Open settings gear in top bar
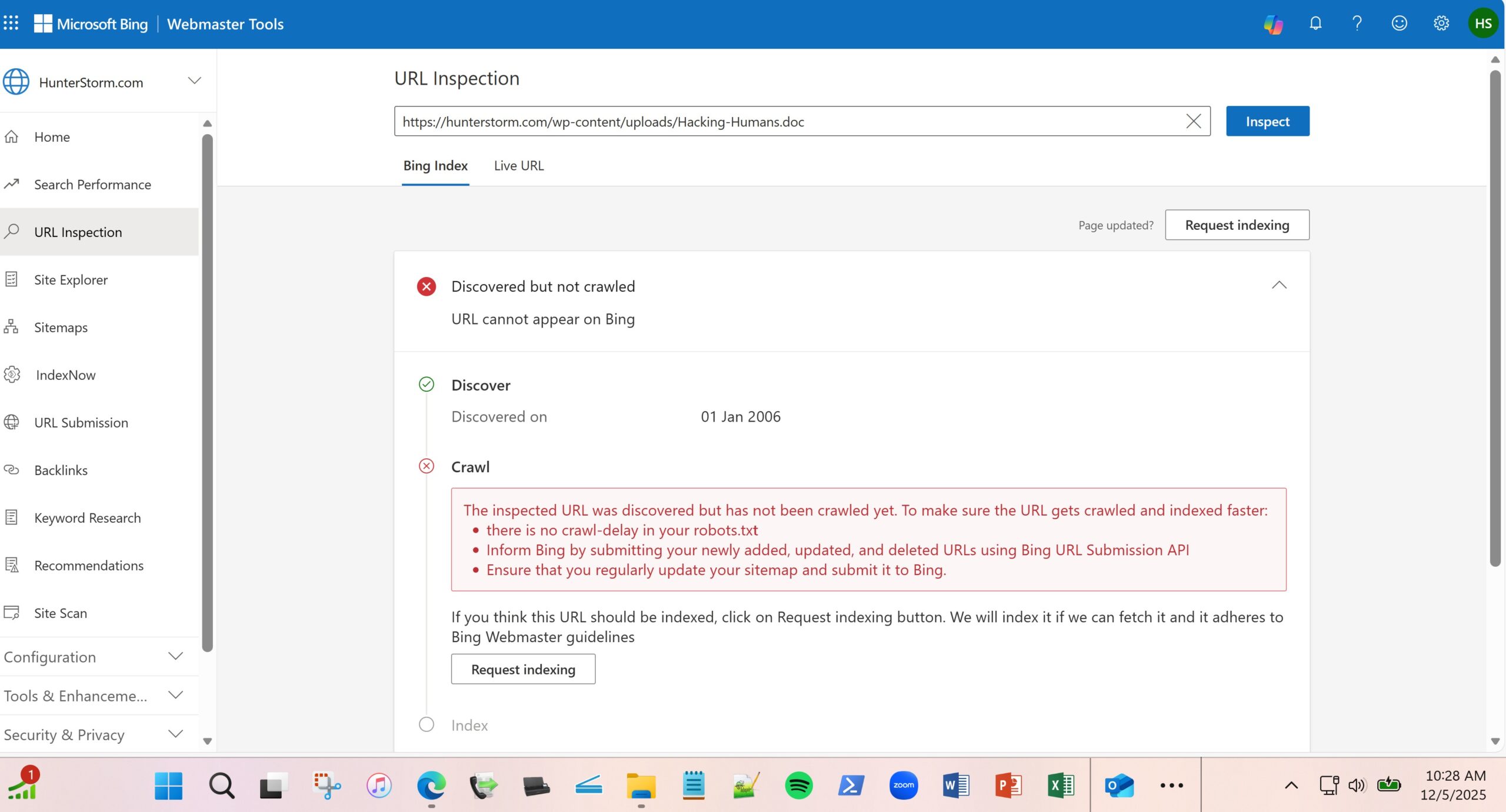This screenshot has height=812, width=1506. pos(1441,24)
